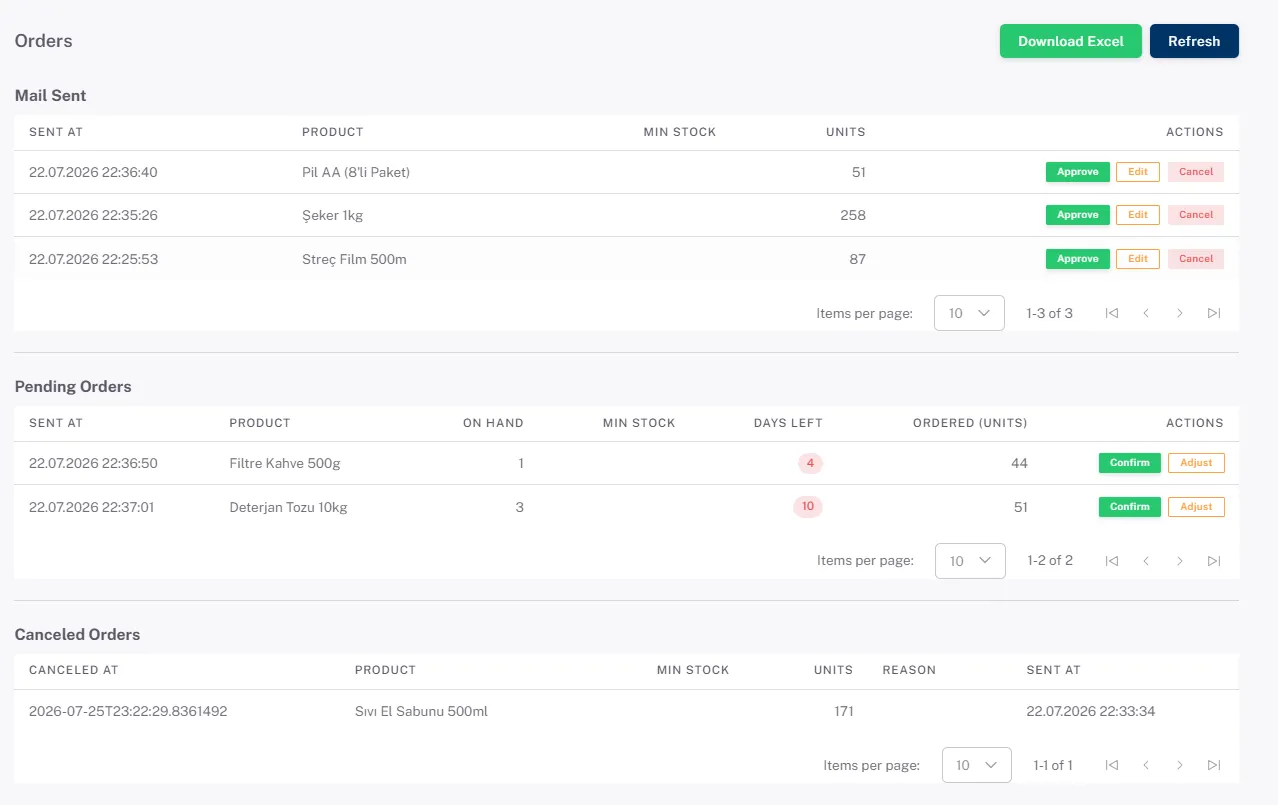Screen dimensions: 1278x805
Task: Click ORDERED (UNITS) column header
Action: pyautogui.click(x=970, y=423)
